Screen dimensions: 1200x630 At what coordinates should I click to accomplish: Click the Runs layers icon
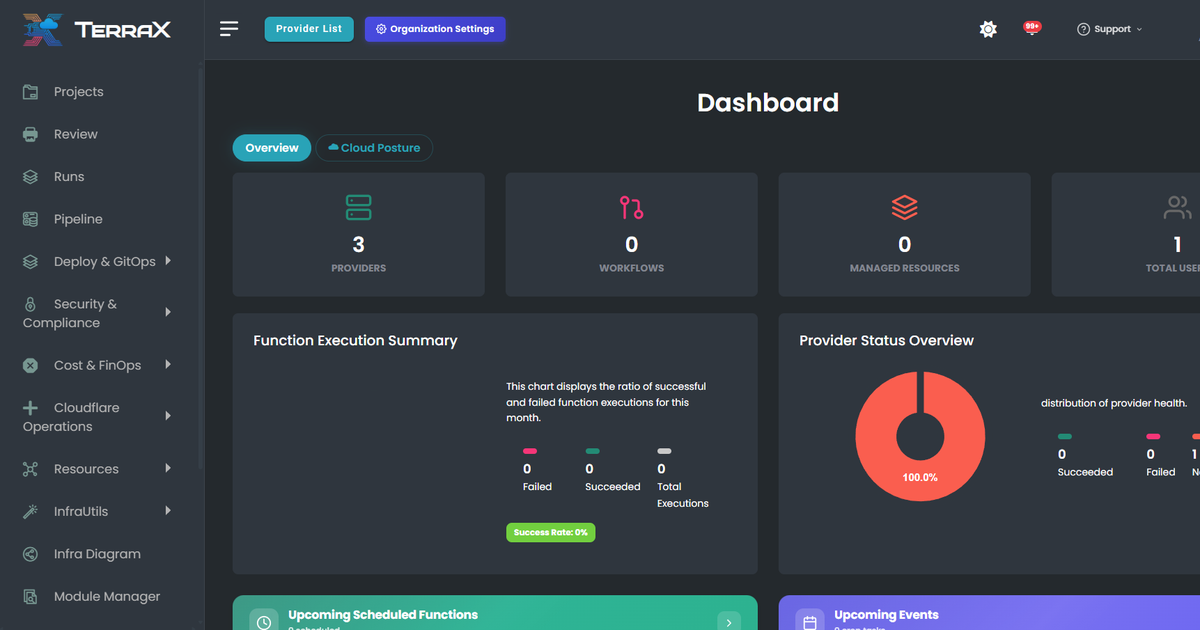(31, 177)
